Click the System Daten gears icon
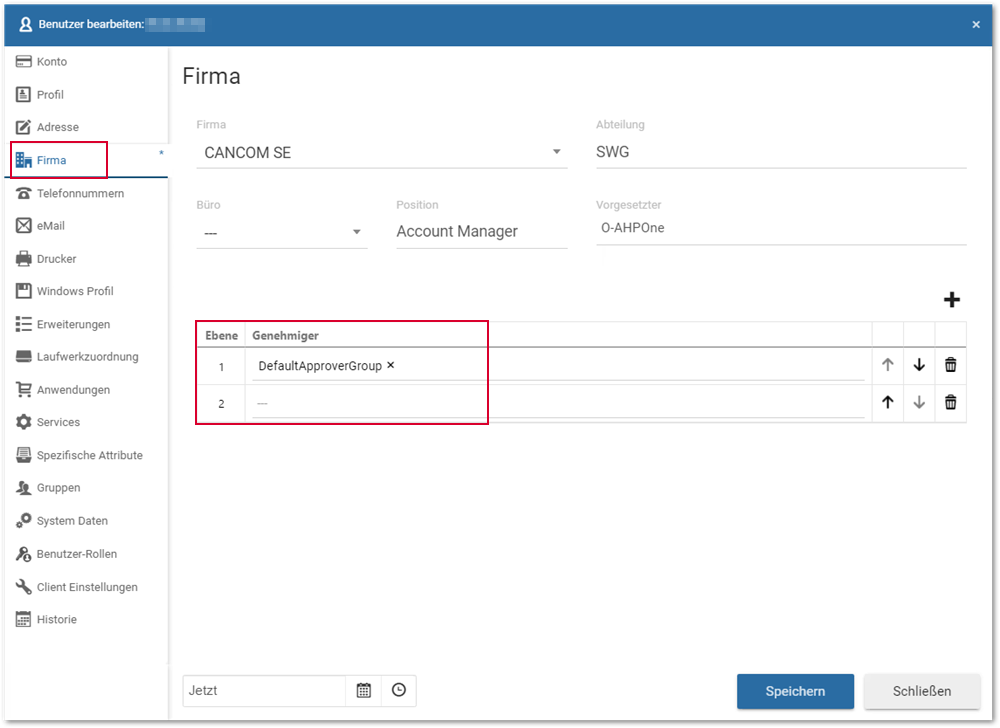The width and height of the screenshot is (1000, 728). point(24,520)
